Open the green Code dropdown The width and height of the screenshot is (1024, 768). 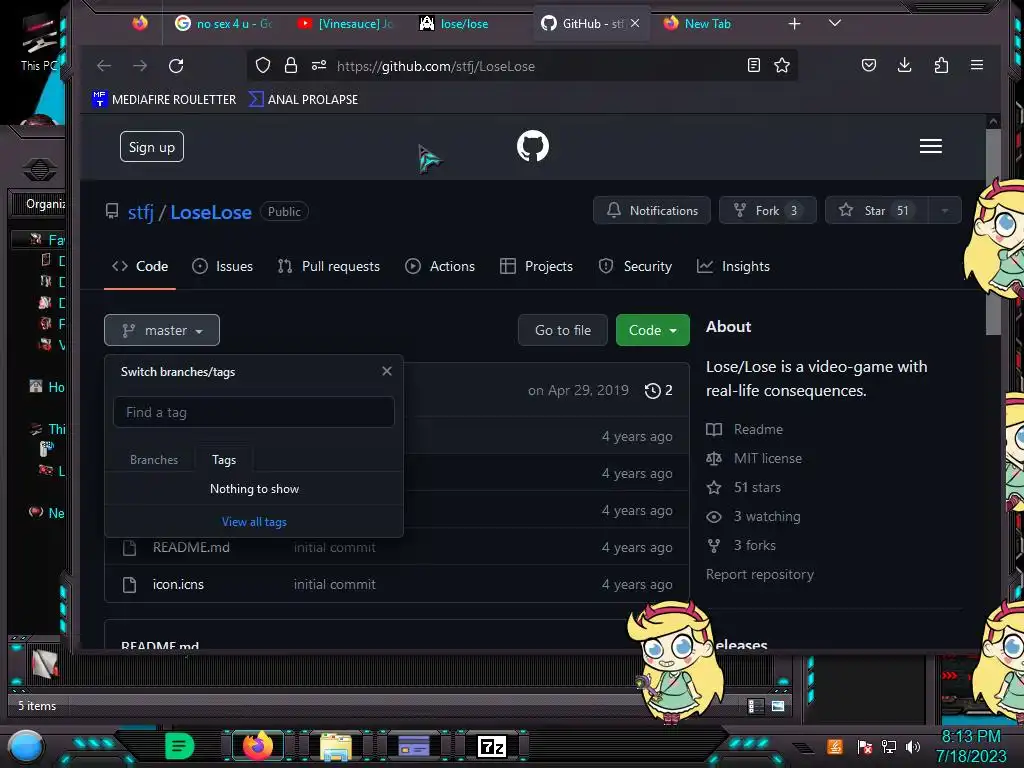pos(652,330)
